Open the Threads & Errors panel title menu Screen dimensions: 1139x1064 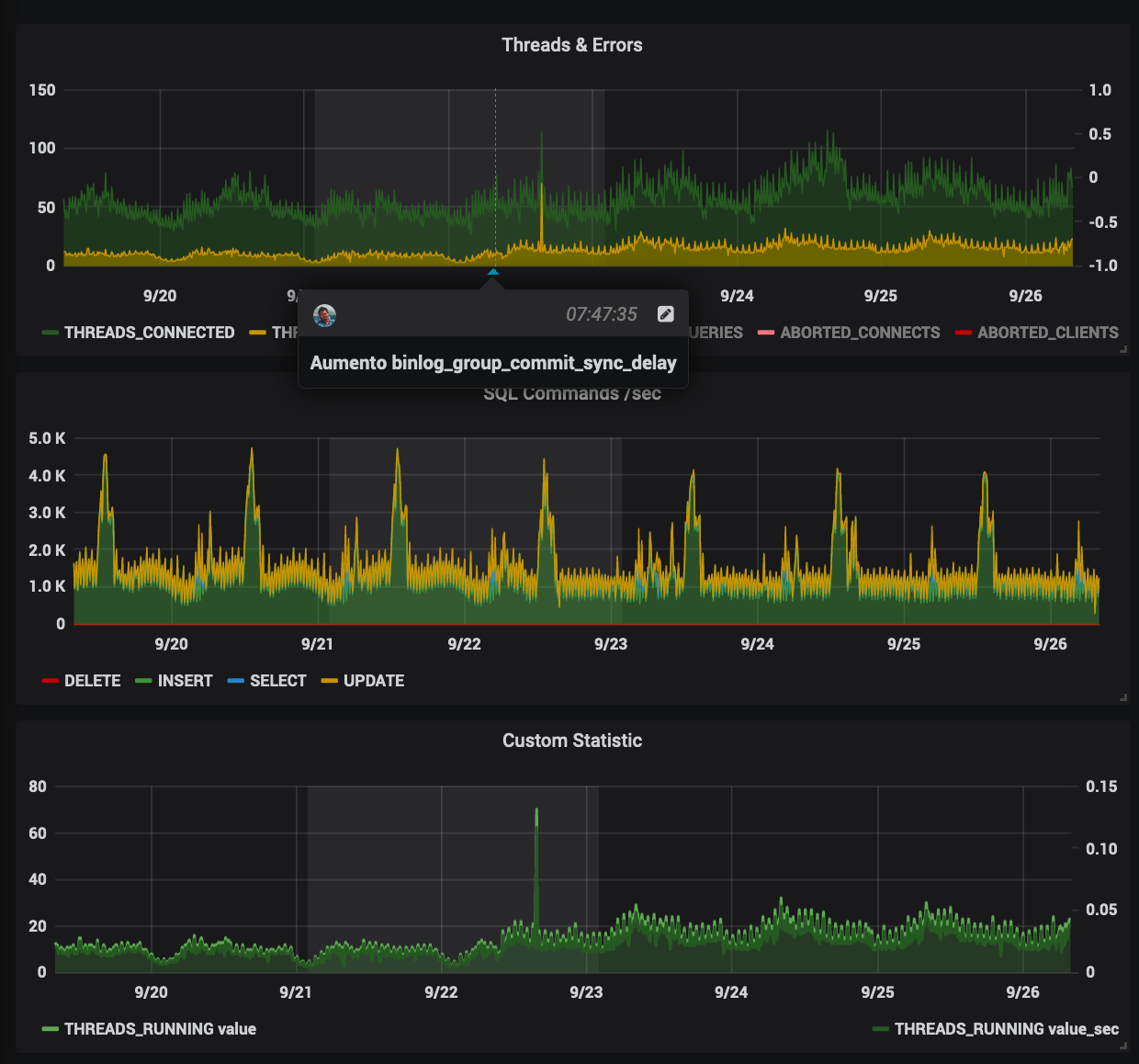[571, 45]
